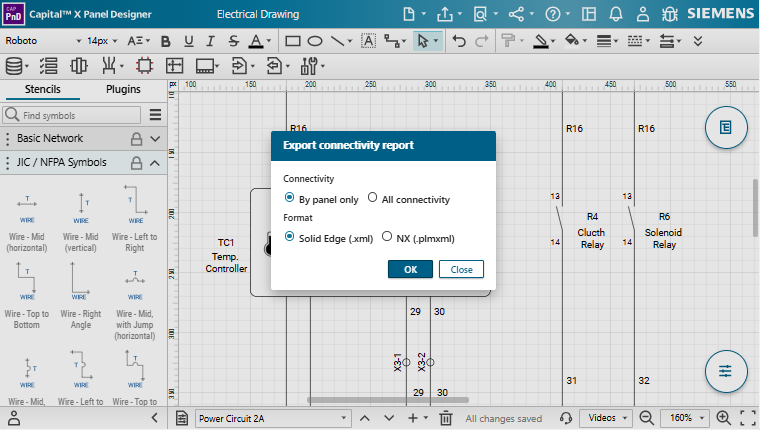Redo the last action

(481, 41)
